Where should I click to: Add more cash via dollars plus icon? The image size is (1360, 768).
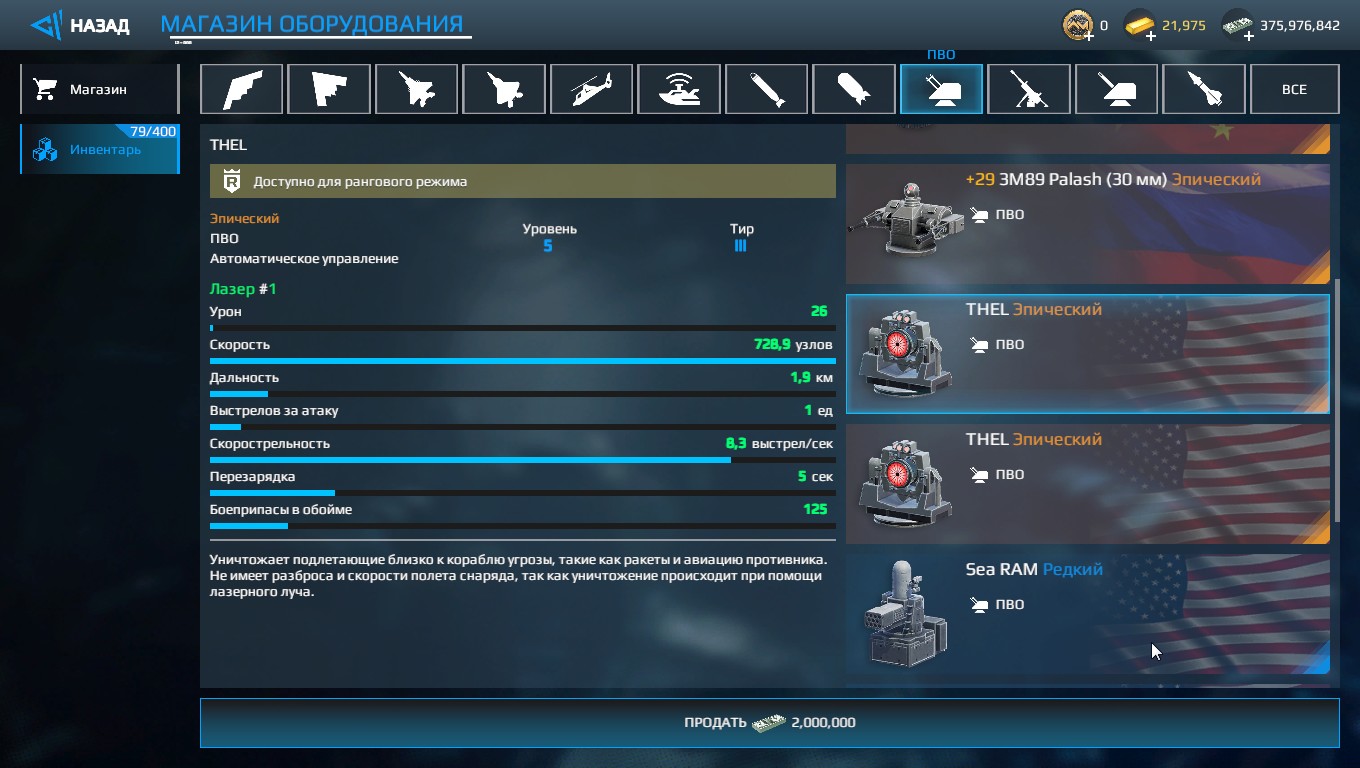pyautogui.click(x=1249, y=35)
